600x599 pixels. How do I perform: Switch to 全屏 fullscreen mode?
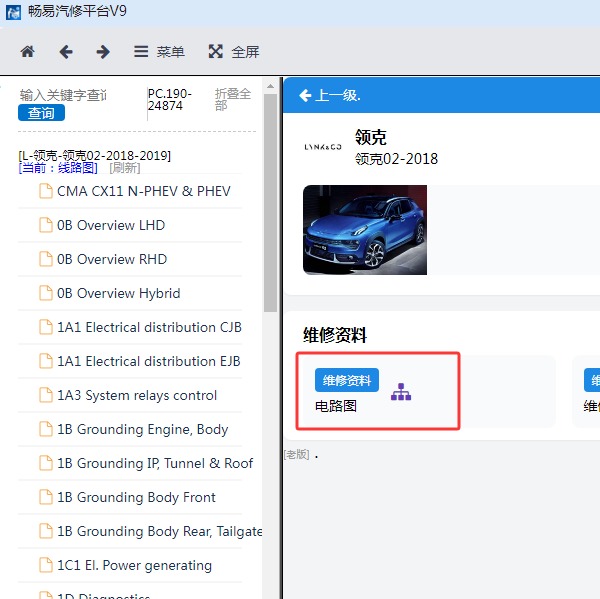pyautogui.click(x=234, y=51)
